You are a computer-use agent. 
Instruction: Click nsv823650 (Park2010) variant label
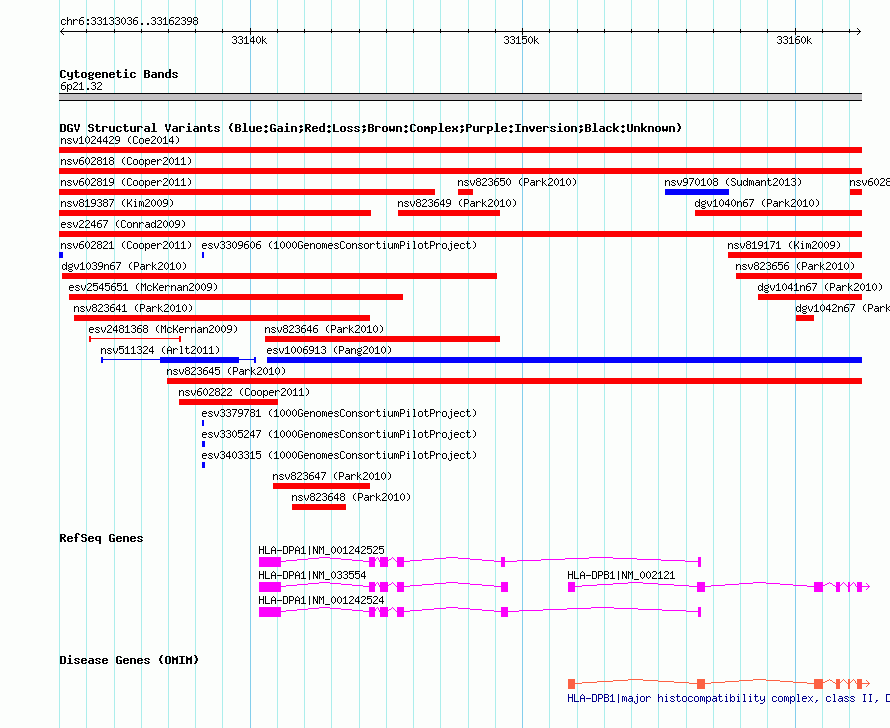click(x=517, y=182)
